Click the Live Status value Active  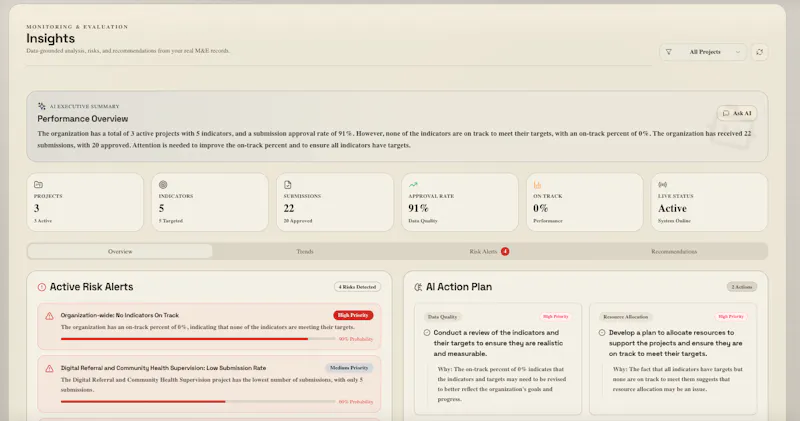(x=672, y=208)
